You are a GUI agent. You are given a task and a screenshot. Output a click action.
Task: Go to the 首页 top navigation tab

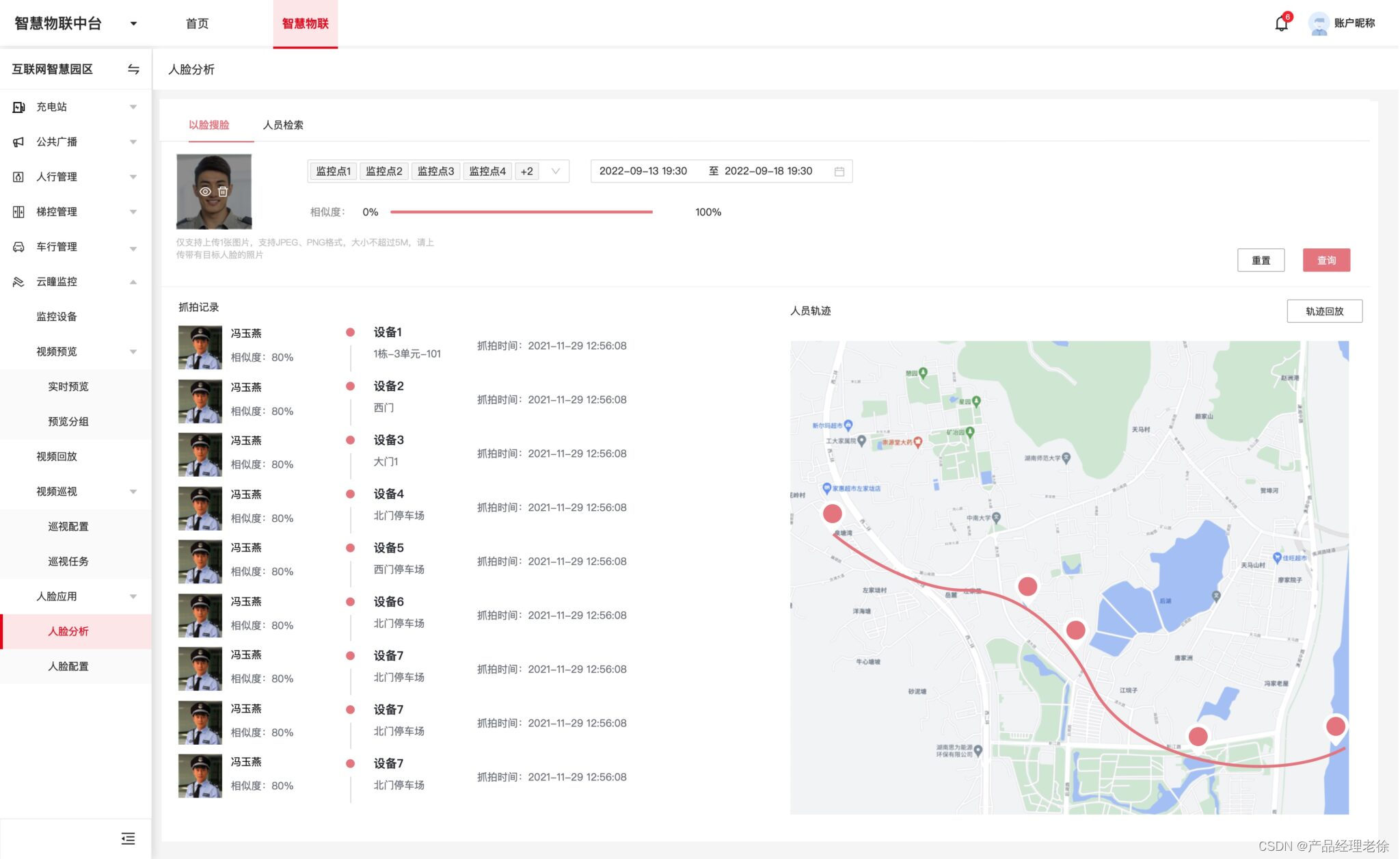tap(197, 24)
